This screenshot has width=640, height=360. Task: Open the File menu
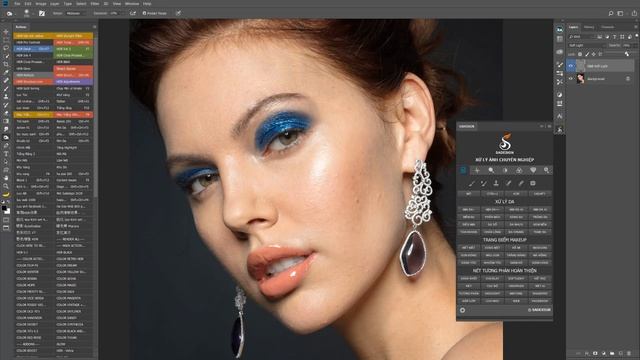point(17,4)
